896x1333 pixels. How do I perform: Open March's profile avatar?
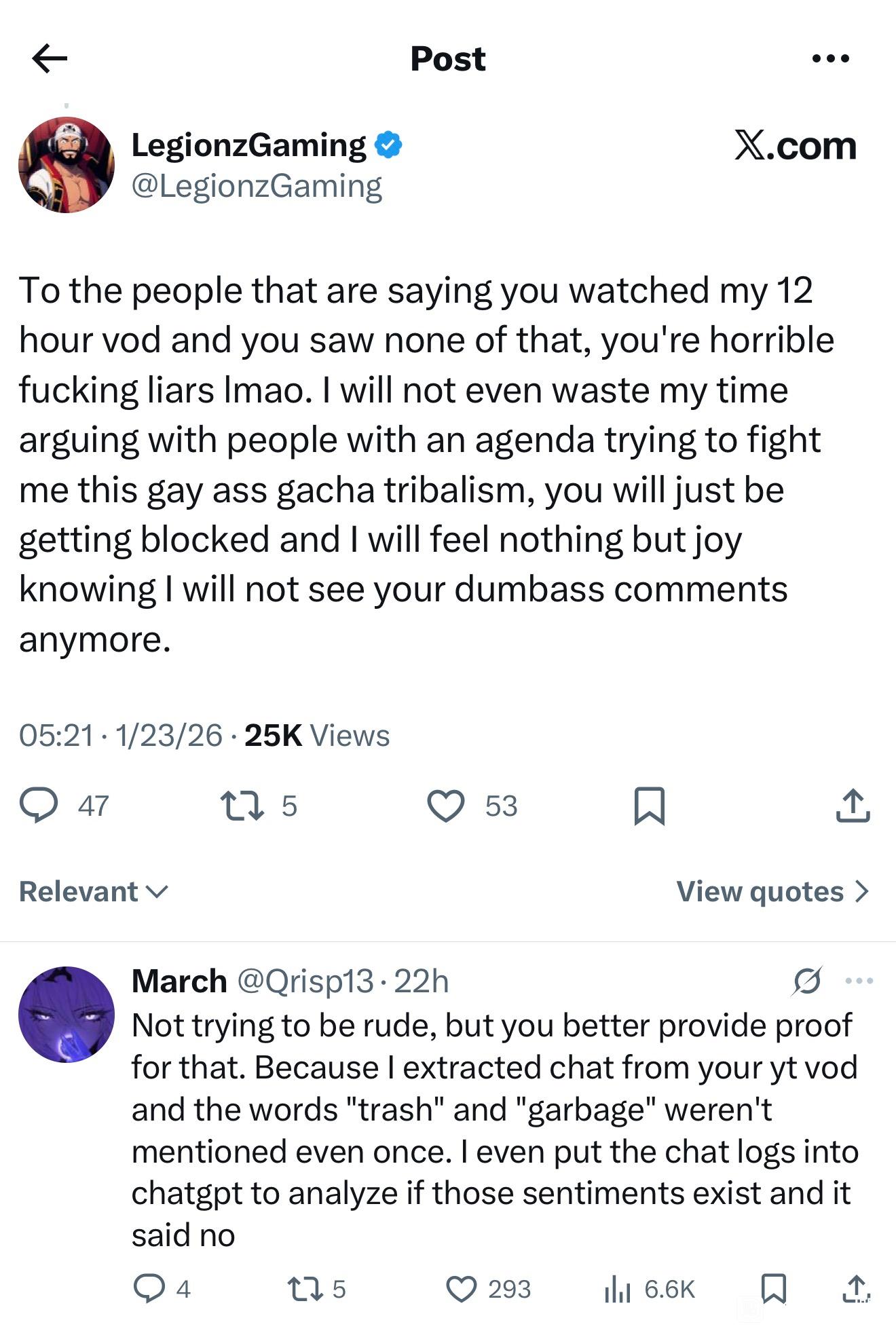[x=67, y=1014]
